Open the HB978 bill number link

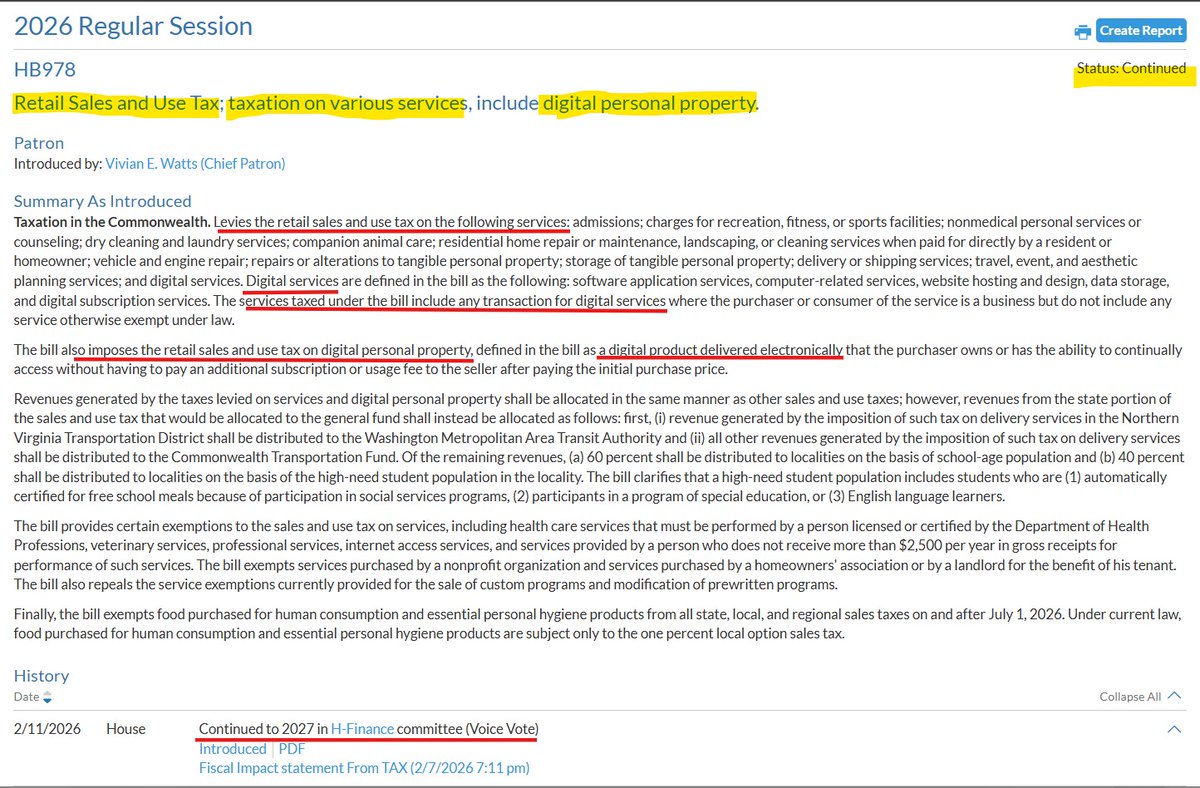44,69
